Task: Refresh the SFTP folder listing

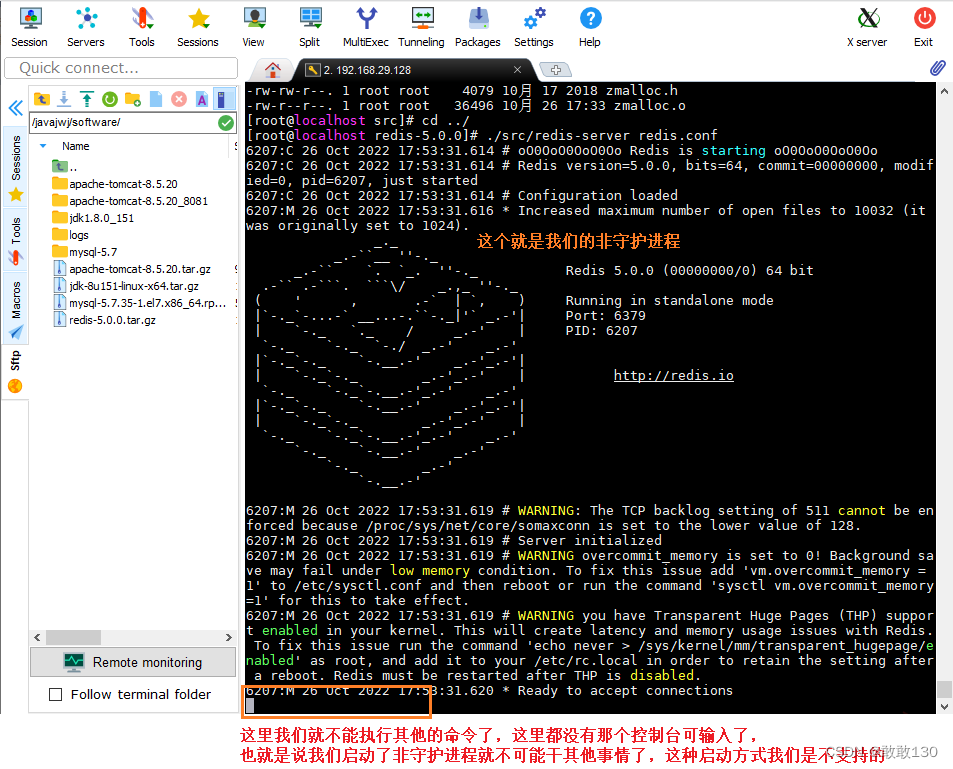Action: point(110,98)
